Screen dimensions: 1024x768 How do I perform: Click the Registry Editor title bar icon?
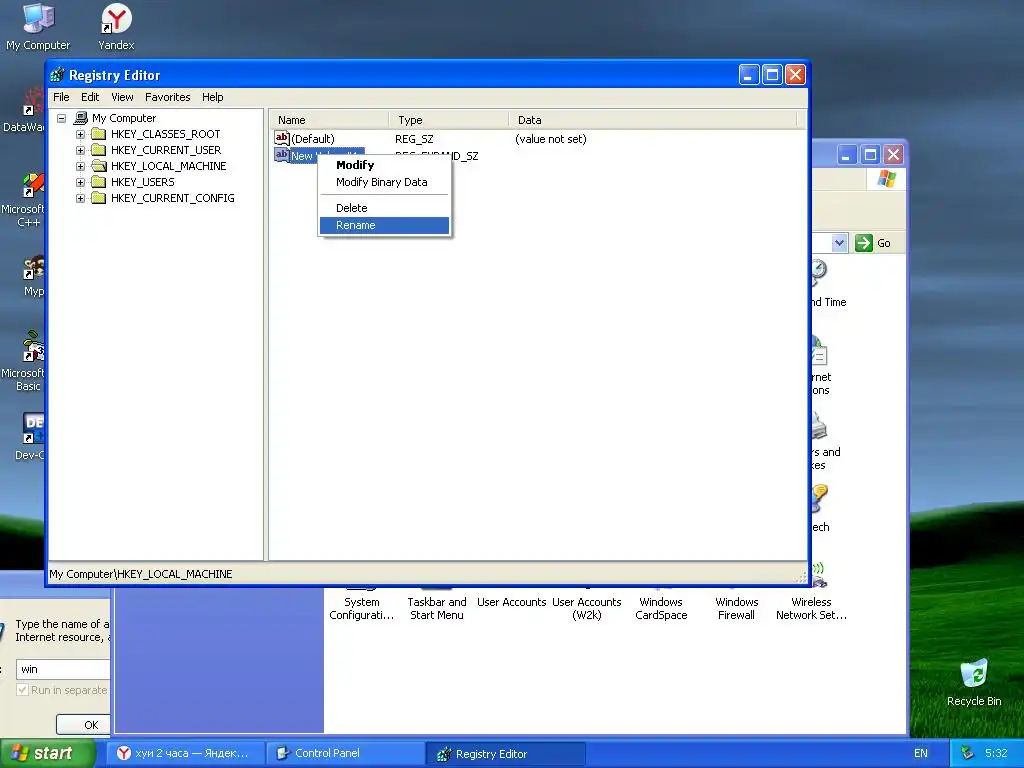[x=57, y=75]
